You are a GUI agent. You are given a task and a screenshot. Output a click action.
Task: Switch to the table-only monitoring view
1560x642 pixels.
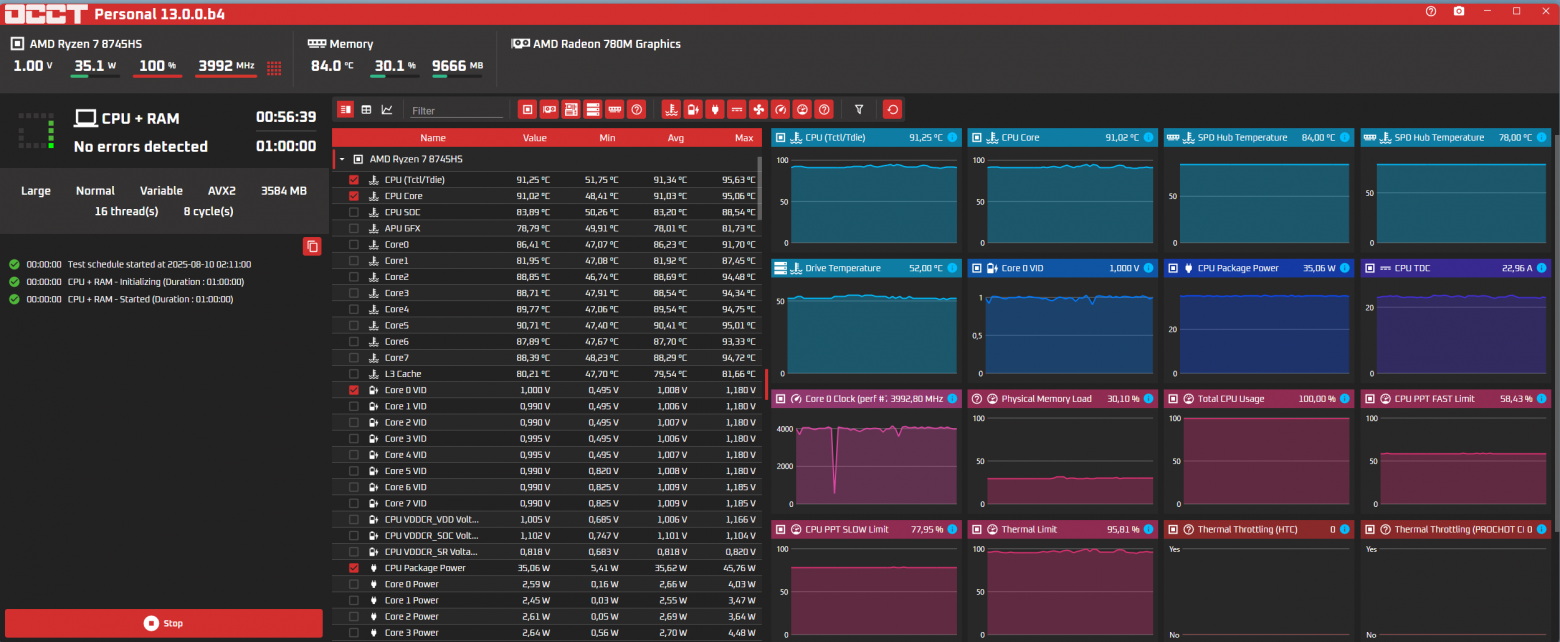pyautogui.click(x=366, y=110)
